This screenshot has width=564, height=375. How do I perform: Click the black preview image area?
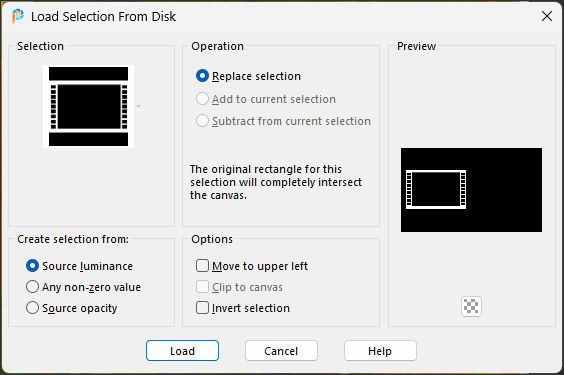pos(471,190)
